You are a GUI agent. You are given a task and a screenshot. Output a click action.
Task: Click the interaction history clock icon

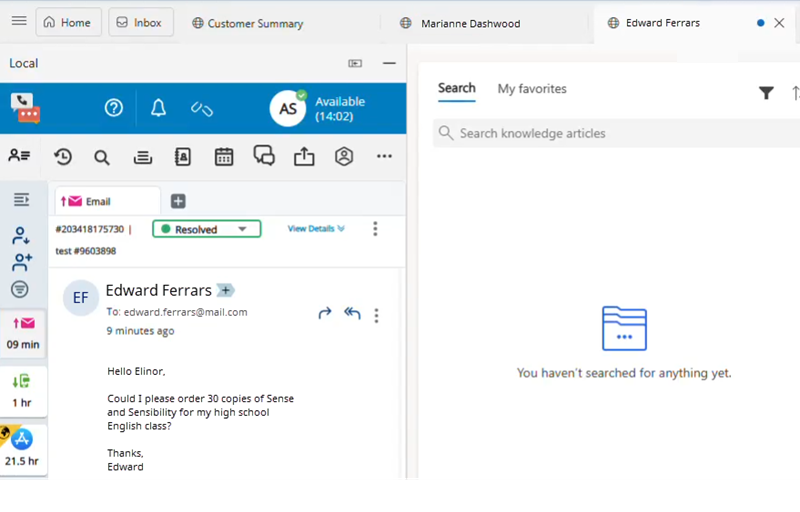[63, 157]
